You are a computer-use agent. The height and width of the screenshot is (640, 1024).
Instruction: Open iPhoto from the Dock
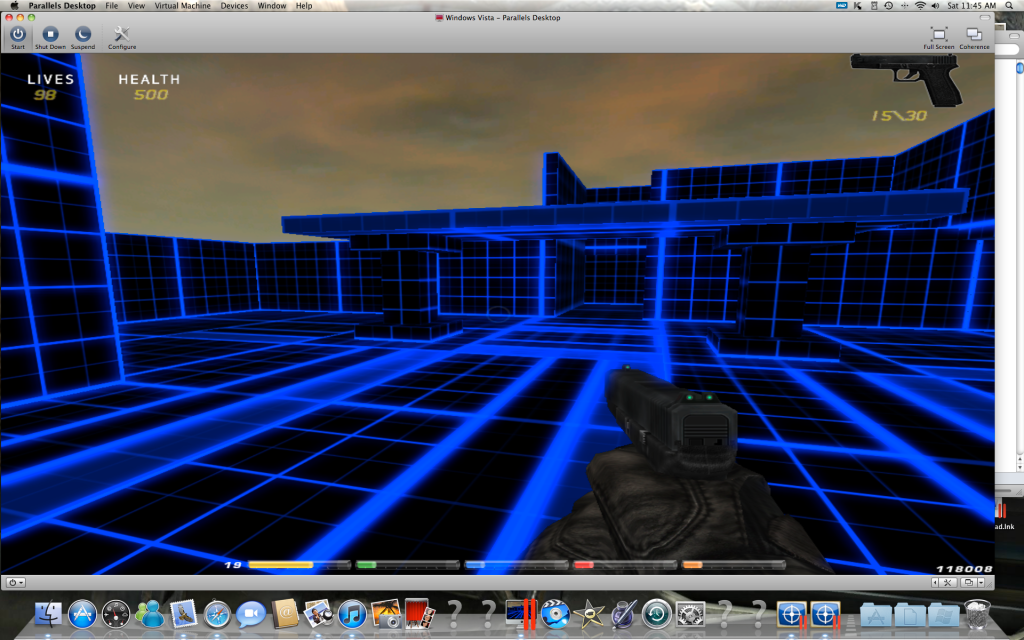[386, 614]
